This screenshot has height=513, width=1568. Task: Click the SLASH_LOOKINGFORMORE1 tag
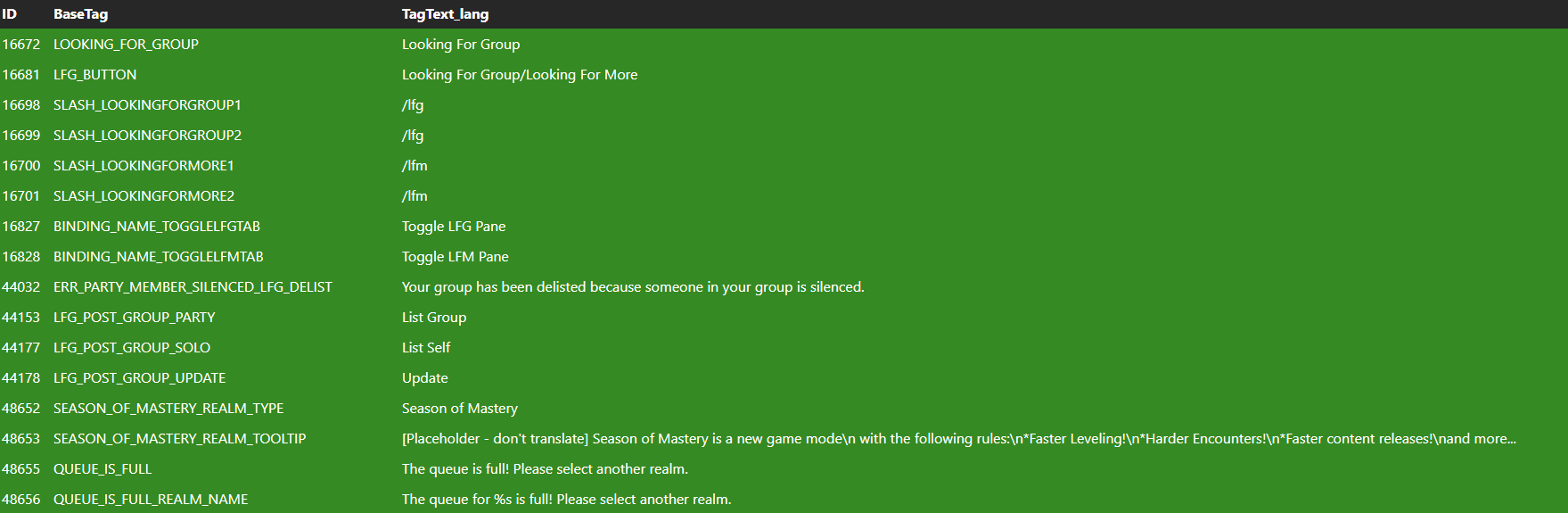(144, 166)
